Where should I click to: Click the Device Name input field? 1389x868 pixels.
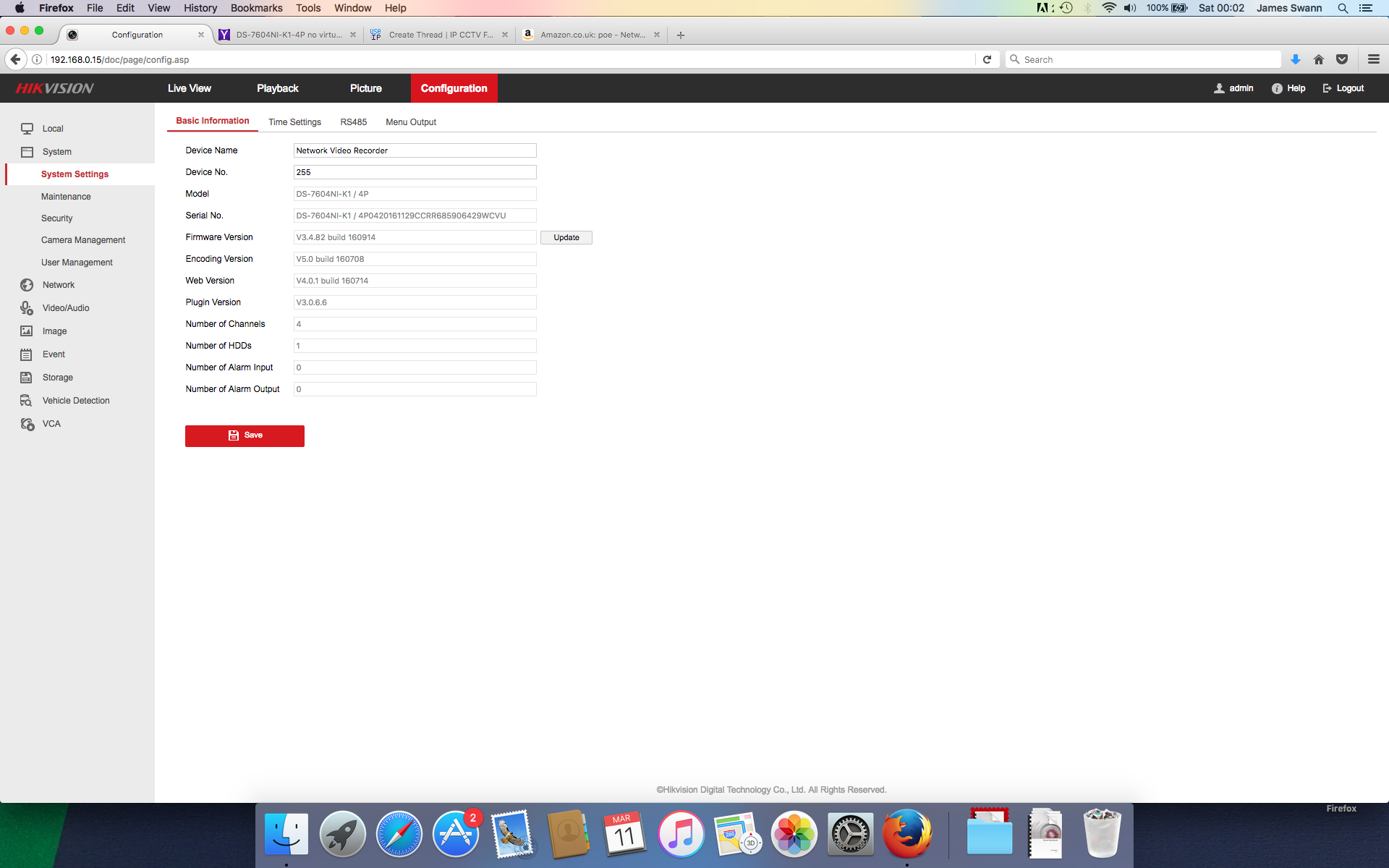(415, 150)
